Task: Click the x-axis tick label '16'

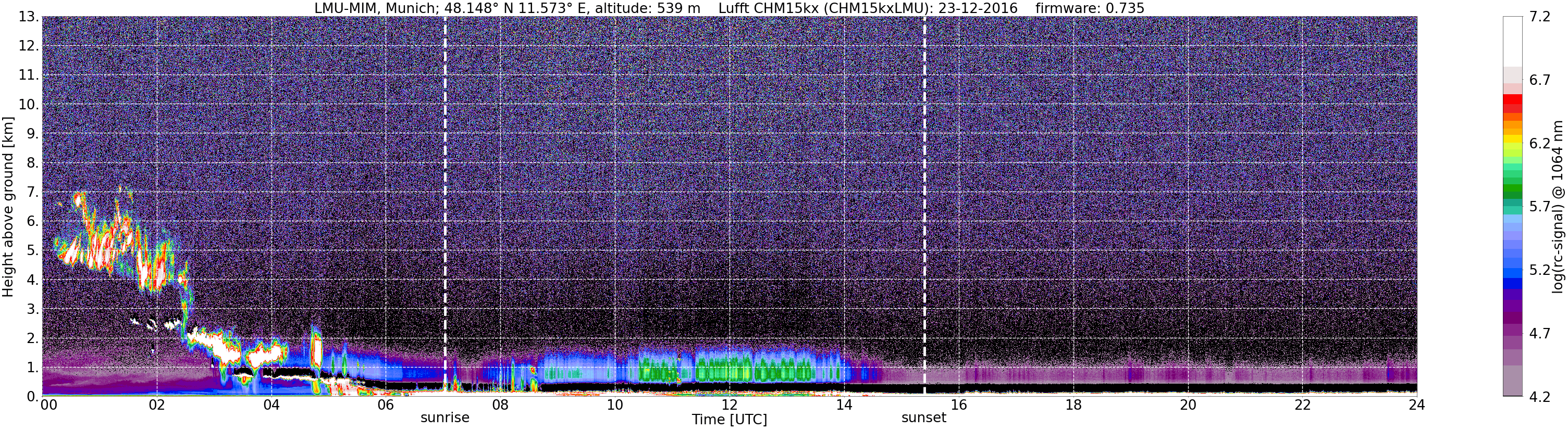Action: [x=959, y=406]
